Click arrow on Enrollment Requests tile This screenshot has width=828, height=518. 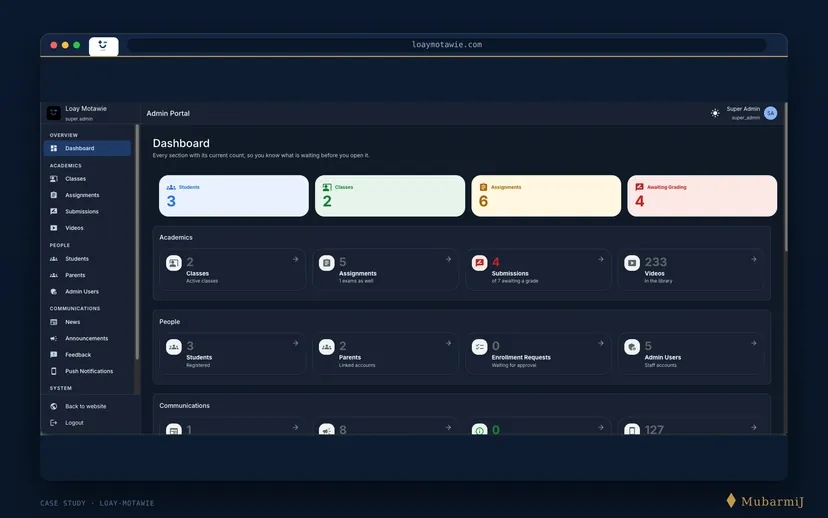point(600,343)
